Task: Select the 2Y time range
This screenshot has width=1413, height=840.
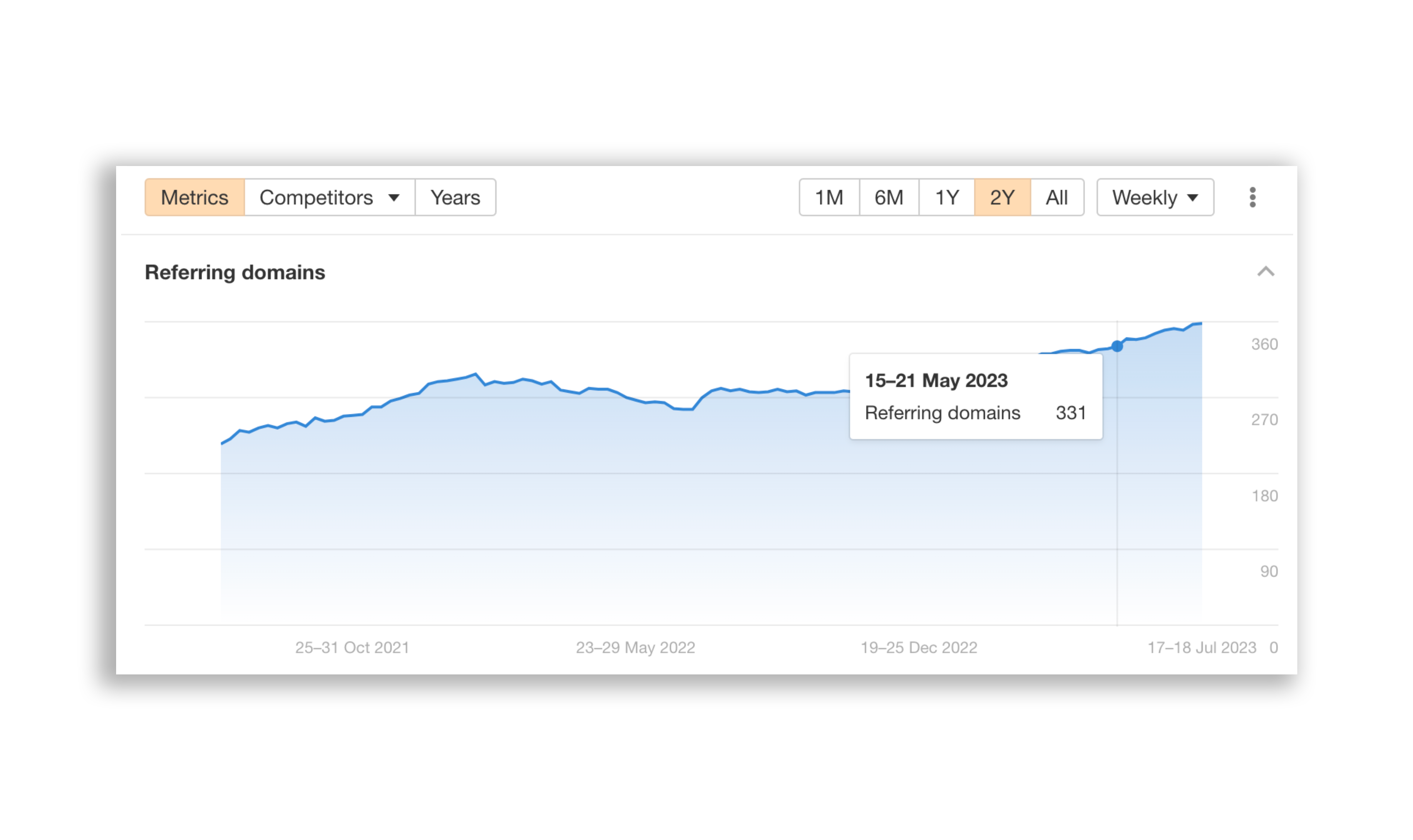Action: (1001, 197)
